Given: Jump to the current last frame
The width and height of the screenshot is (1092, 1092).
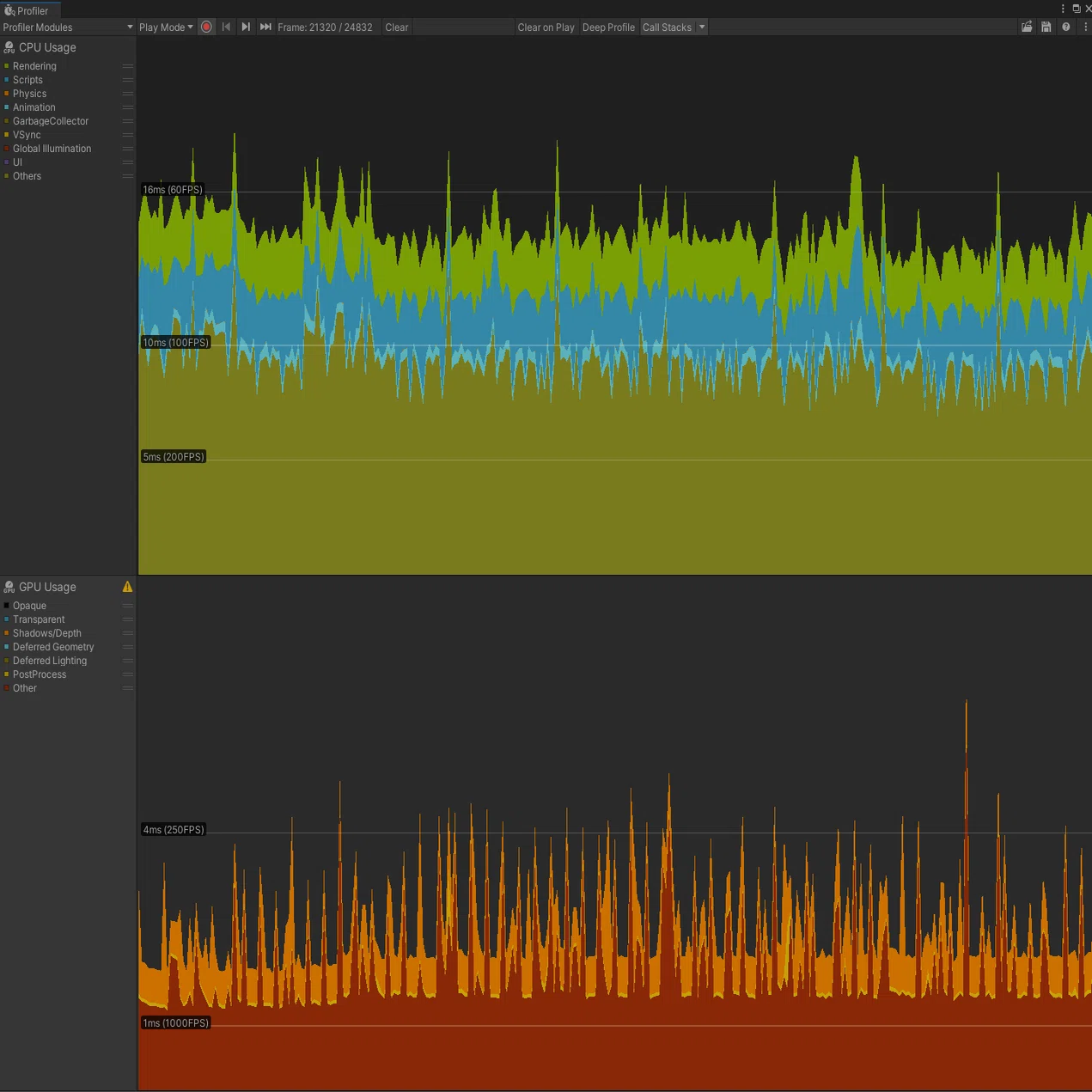Looking at the screenshot, I should [265, 27].
